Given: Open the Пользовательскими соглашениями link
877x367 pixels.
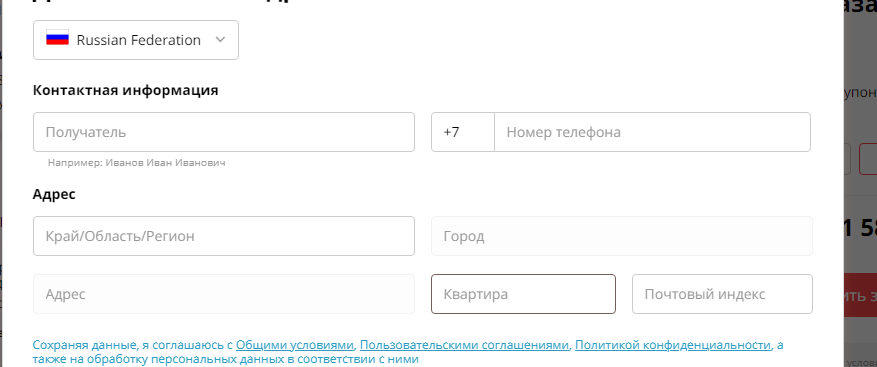Looking at the screenshot, I should coord(464,345).
